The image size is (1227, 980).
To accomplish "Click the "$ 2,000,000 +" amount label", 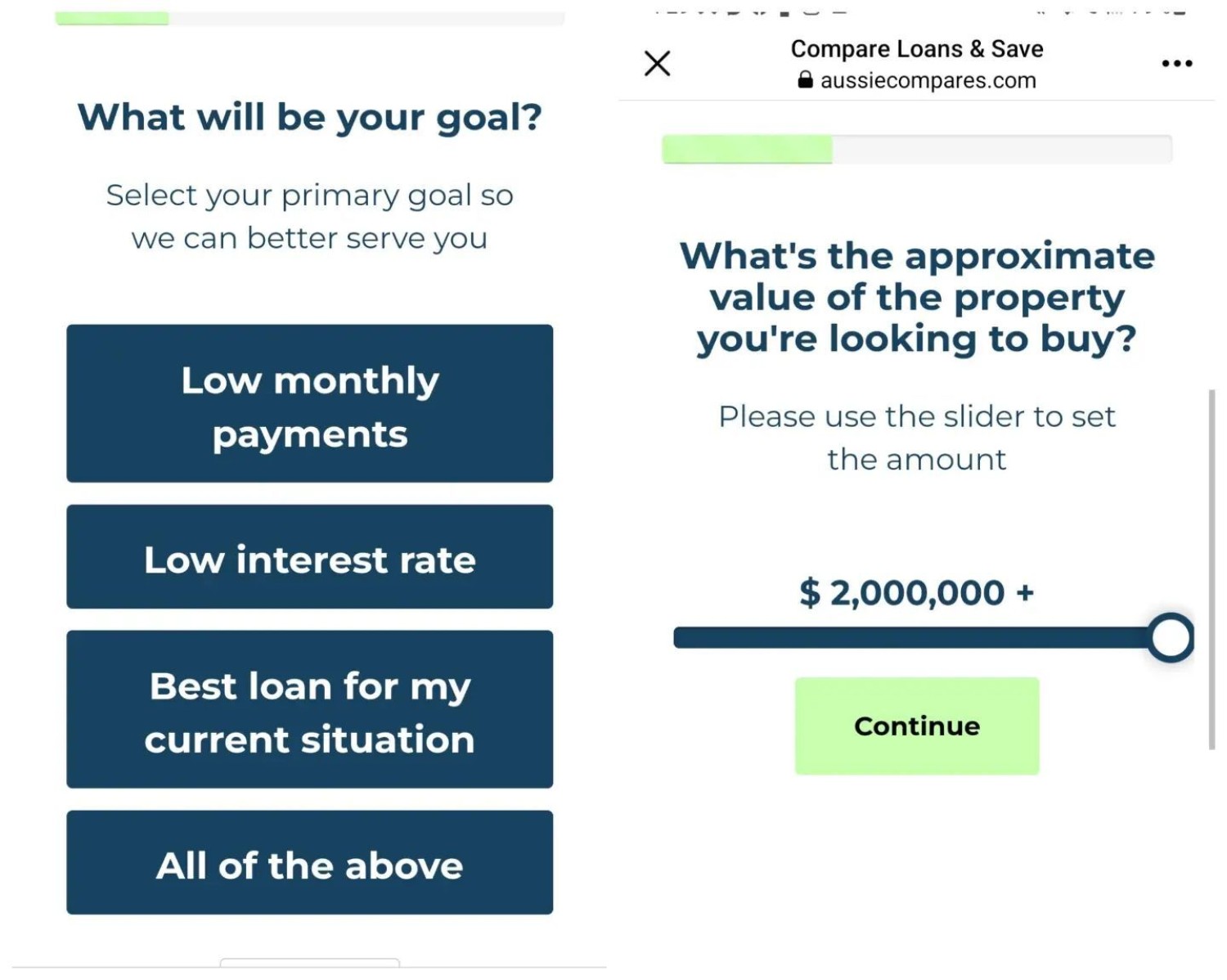I will point(916,592).
